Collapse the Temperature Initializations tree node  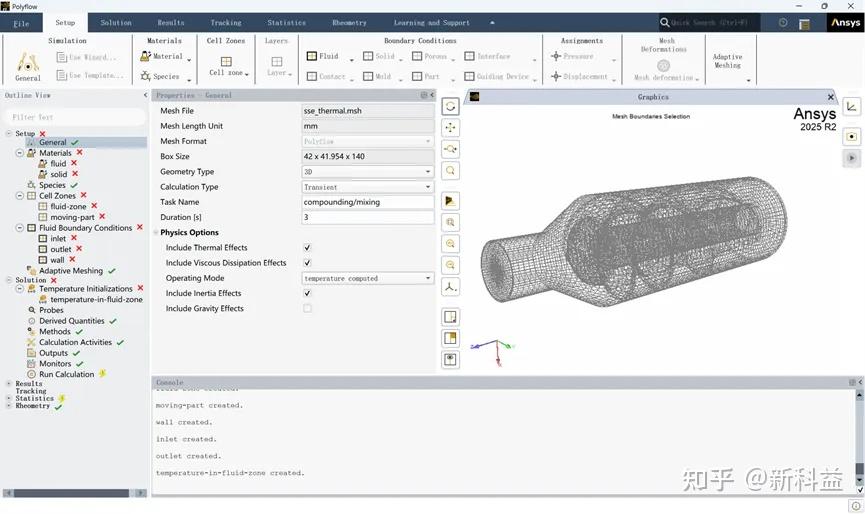pyautogui.click(x=19, y=288)
